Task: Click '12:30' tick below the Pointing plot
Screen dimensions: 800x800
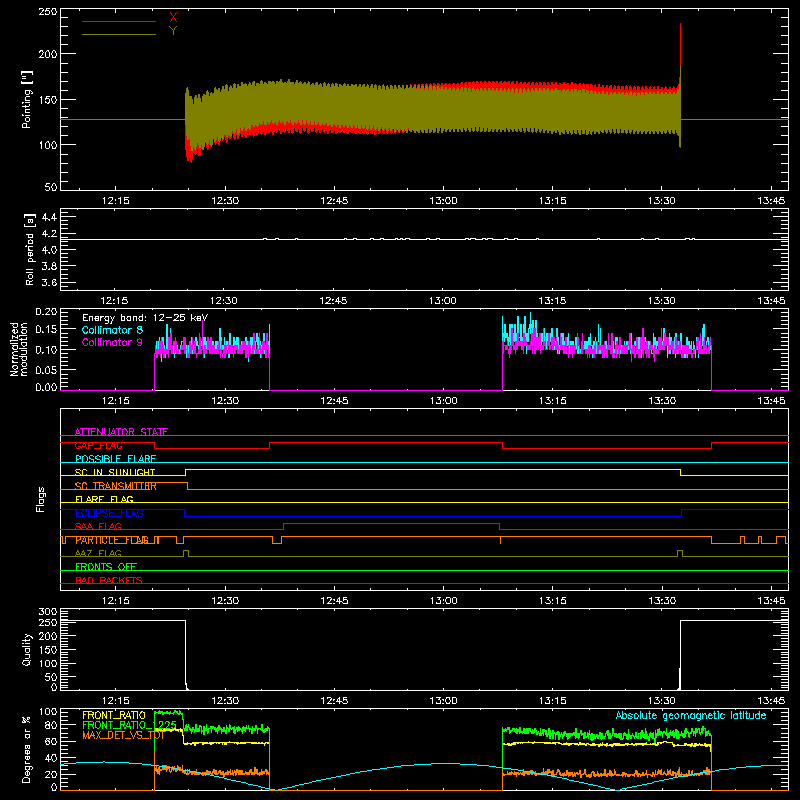Action: click(225, 201)
